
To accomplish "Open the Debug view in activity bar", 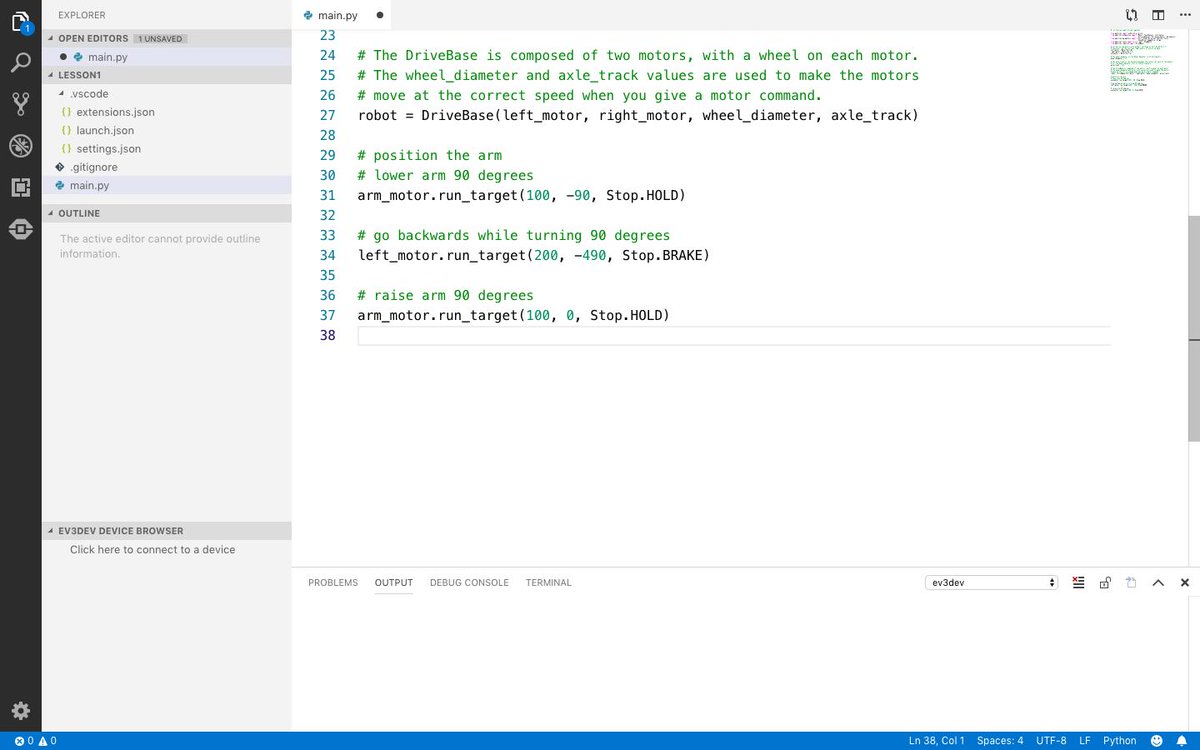I will pyautogui.click(x=20, y=146).
